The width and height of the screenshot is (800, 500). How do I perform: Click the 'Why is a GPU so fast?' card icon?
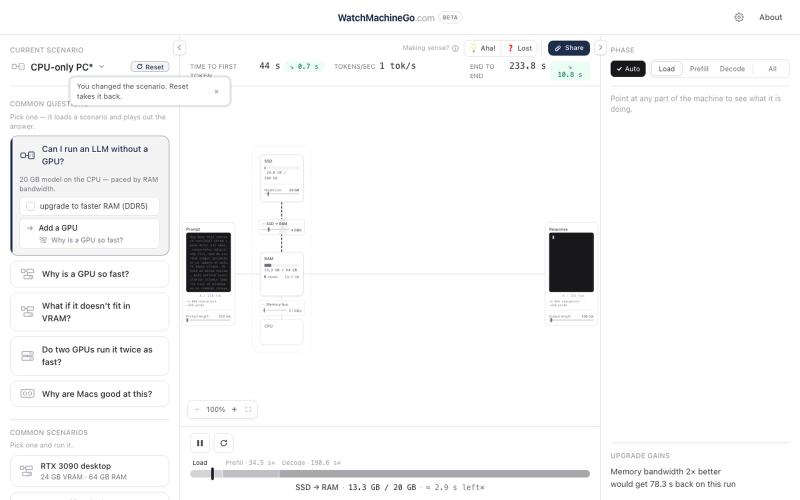[27, 274]
